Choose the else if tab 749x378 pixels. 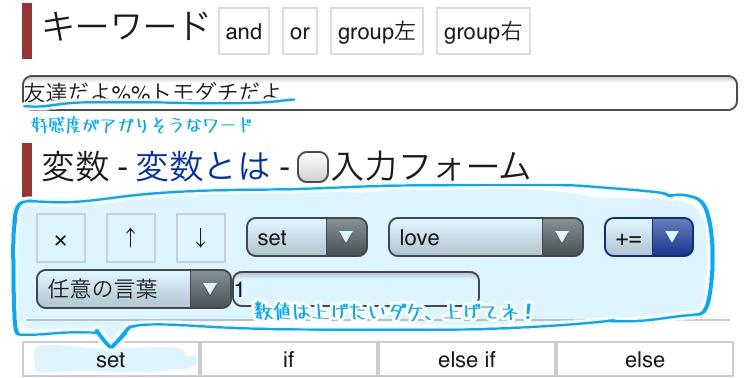click(x=467, y=359)
